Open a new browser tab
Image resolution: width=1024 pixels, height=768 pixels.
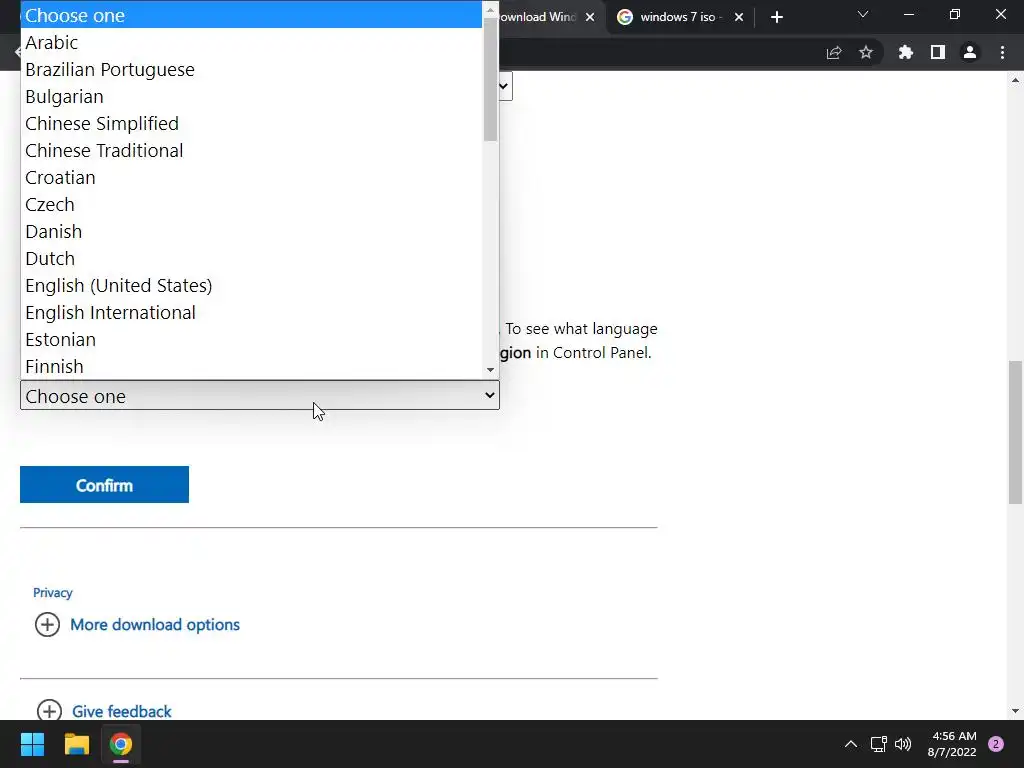[x=776, y=17]
